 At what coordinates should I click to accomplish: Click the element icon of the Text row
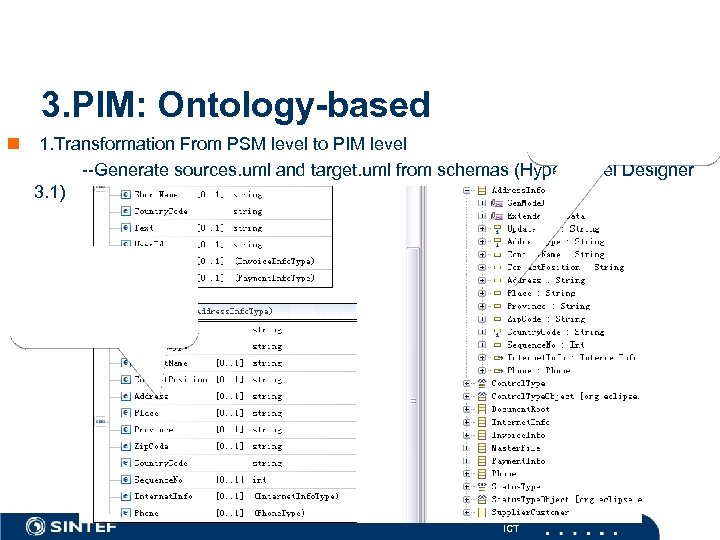click(125, 228)
